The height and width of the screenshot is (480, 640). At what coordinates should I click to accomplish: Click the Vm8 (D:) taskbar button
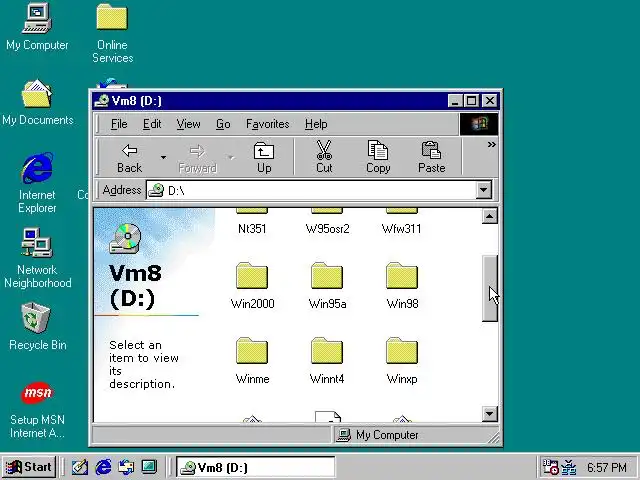[256, 467]
